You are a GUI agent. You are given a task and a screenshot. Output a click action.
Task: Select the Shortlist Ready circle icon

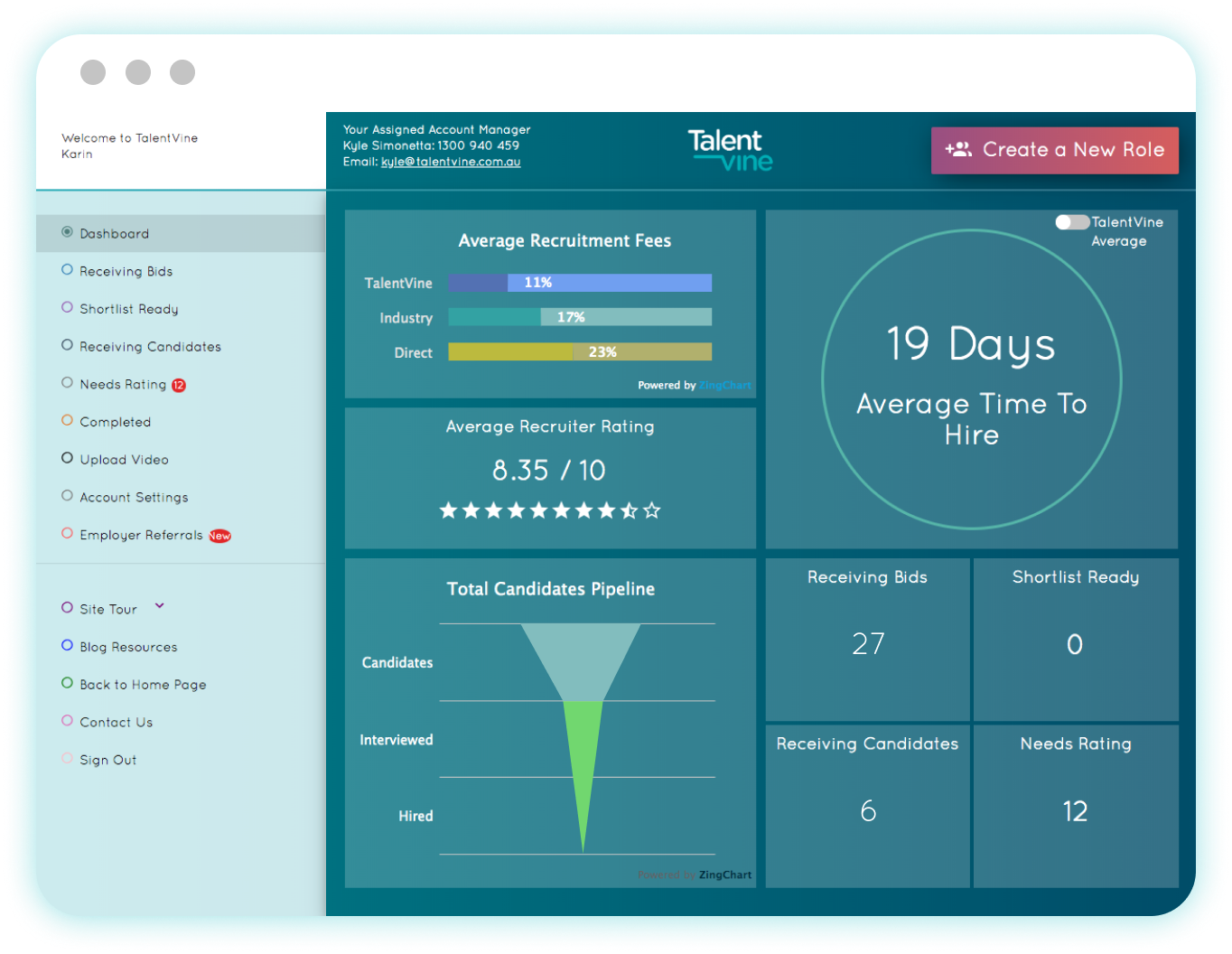(x=67, y=307)
